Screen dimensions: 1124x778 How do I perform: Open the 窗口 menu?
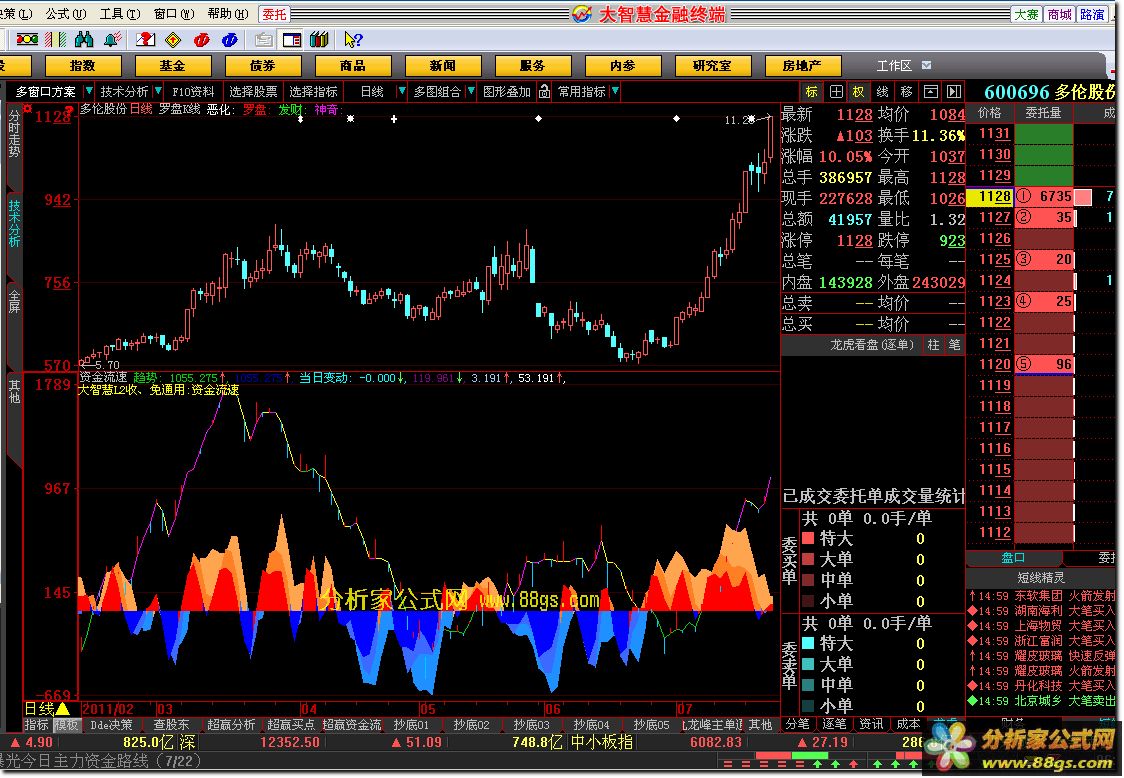pos(173,14)
